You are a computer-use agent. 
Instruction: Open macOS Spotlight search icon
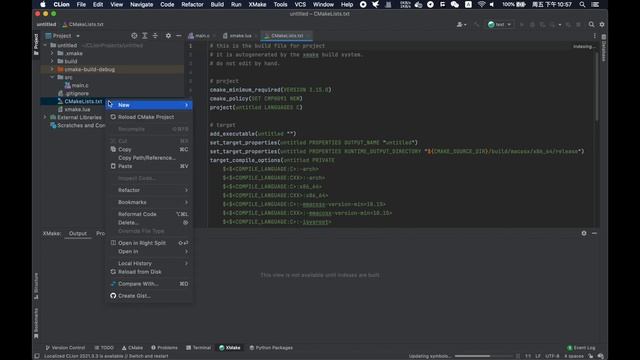pos(582,4)
